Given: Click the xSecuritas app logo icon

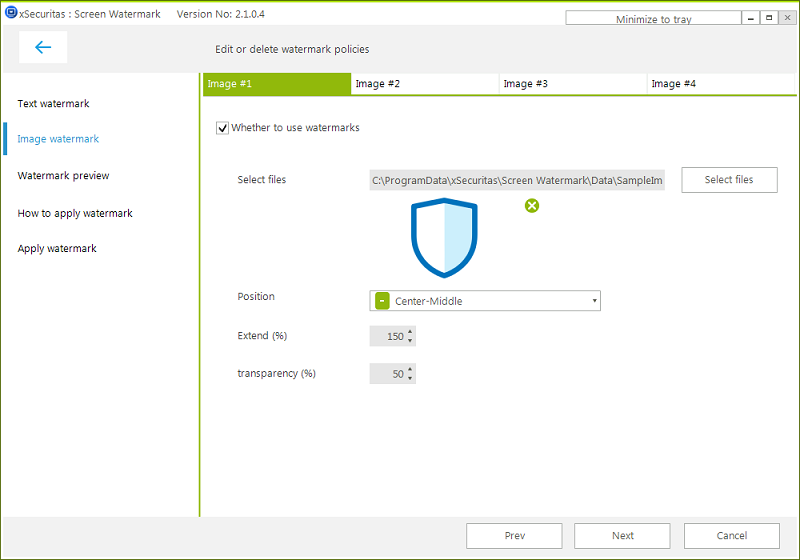Looking at the screenshot, I should (x=10, y=14).
